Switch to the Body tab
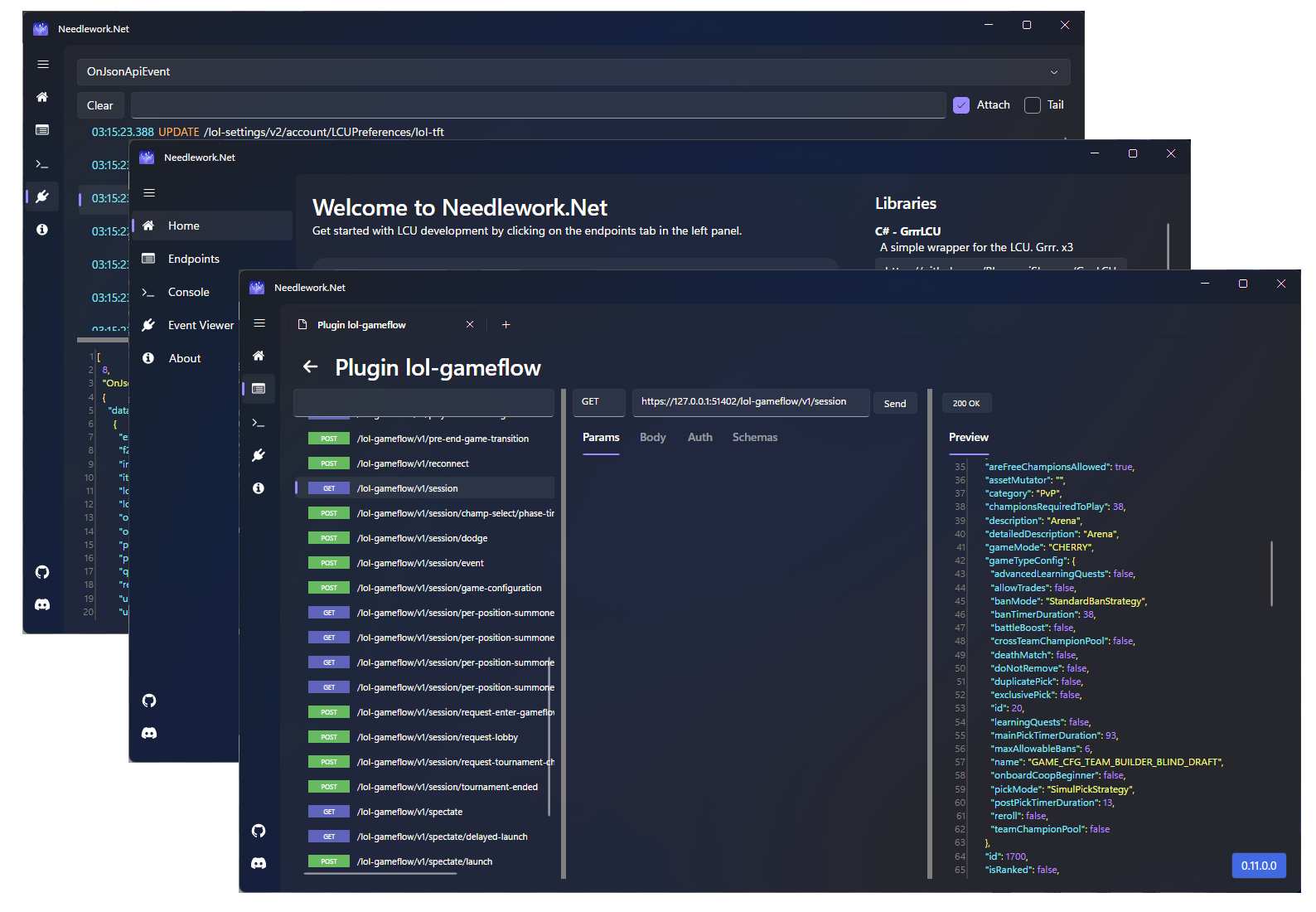The width and height of the screenshot is (1316, 912). 652,438
